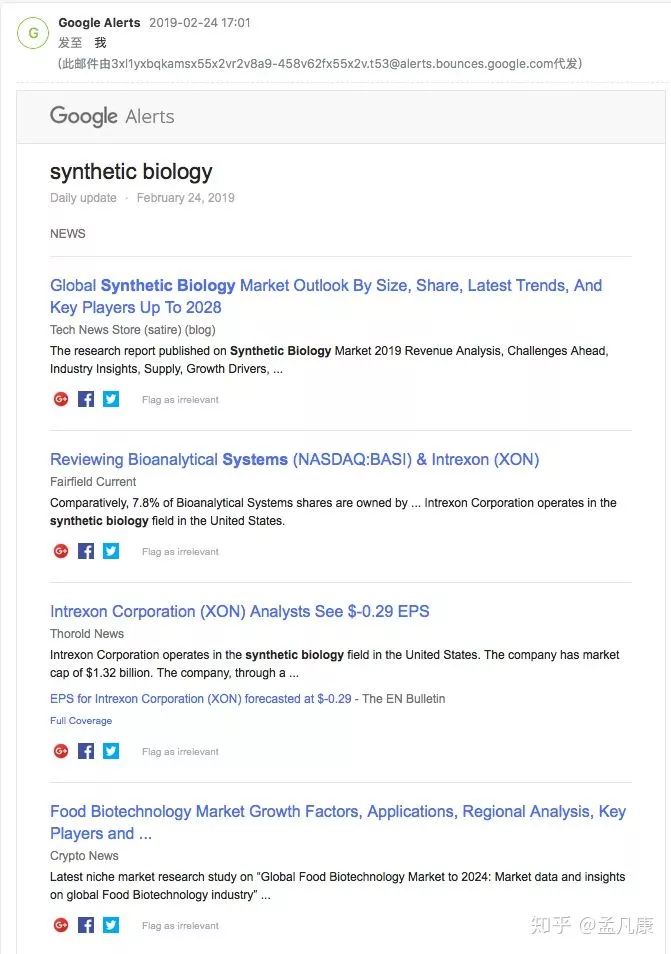Click the Google Alerts sender avatar
The height and width of the screenshot is (954, 671).
click(33, 33)
